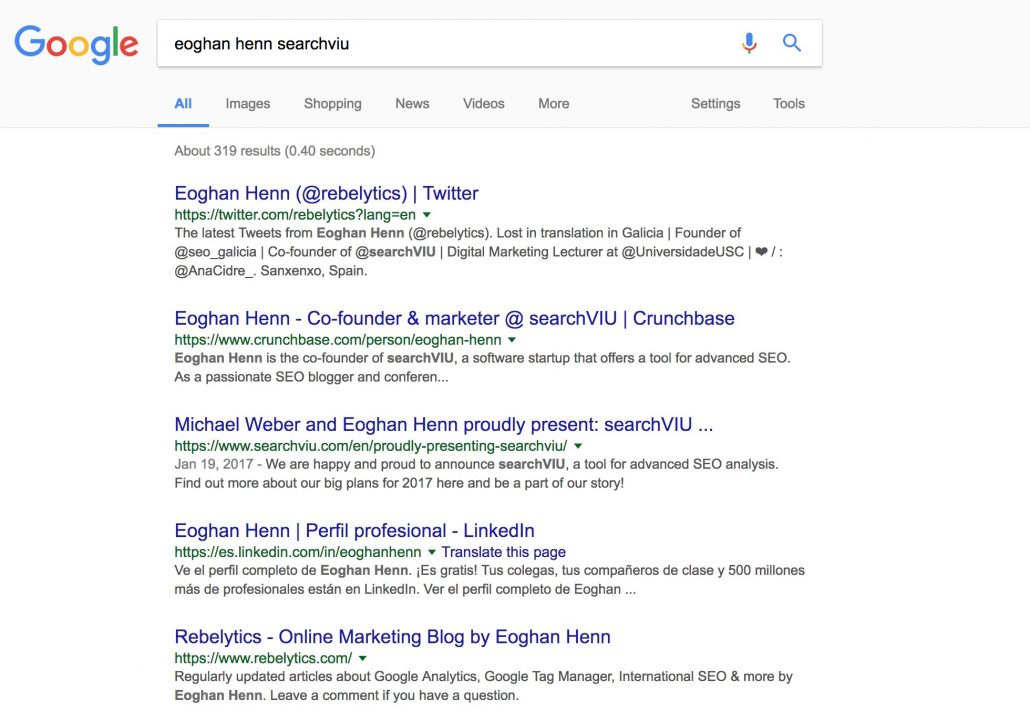Select the Shopping tab

pyautogui.click(x=332, y=103)
